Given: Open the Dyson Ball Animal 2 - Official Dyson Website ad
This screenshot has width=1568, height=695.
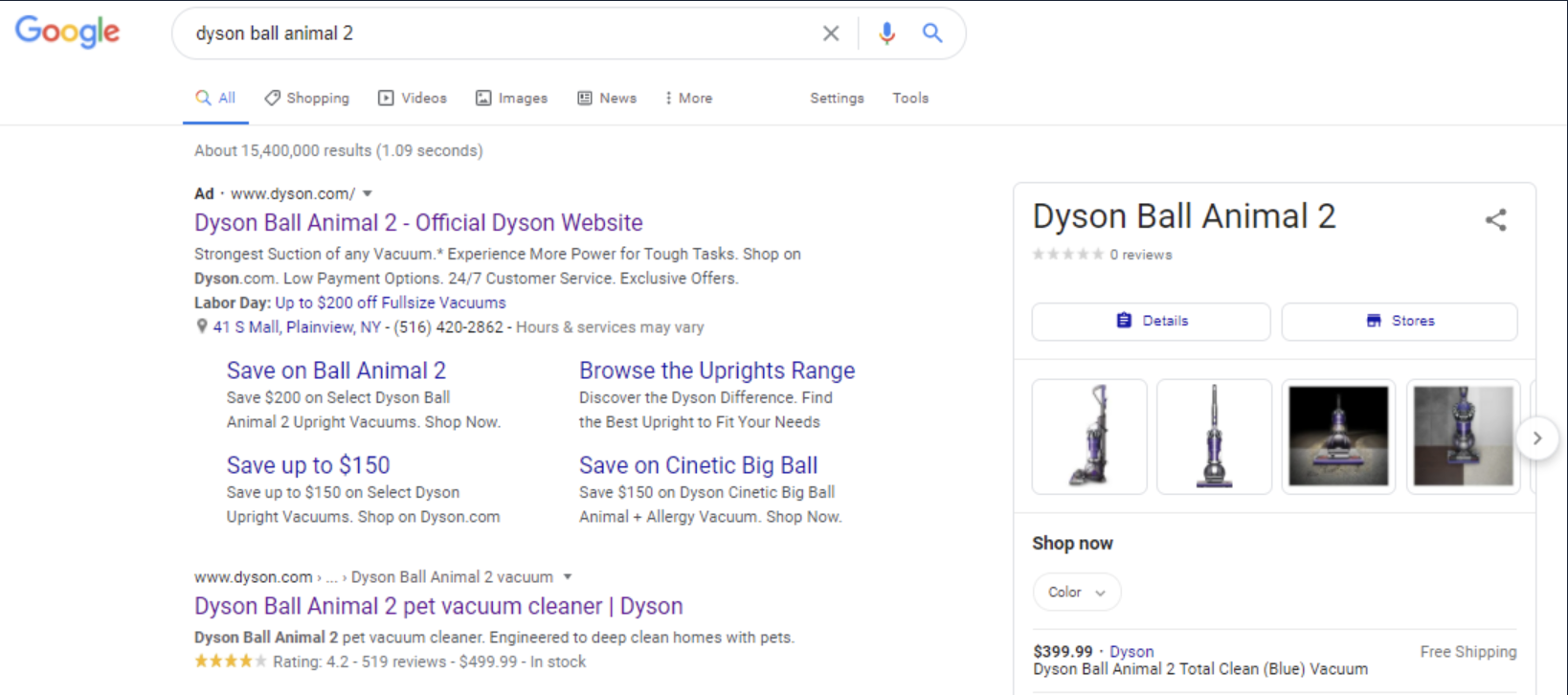Looking at the screenshot, I should pos(418,223).
